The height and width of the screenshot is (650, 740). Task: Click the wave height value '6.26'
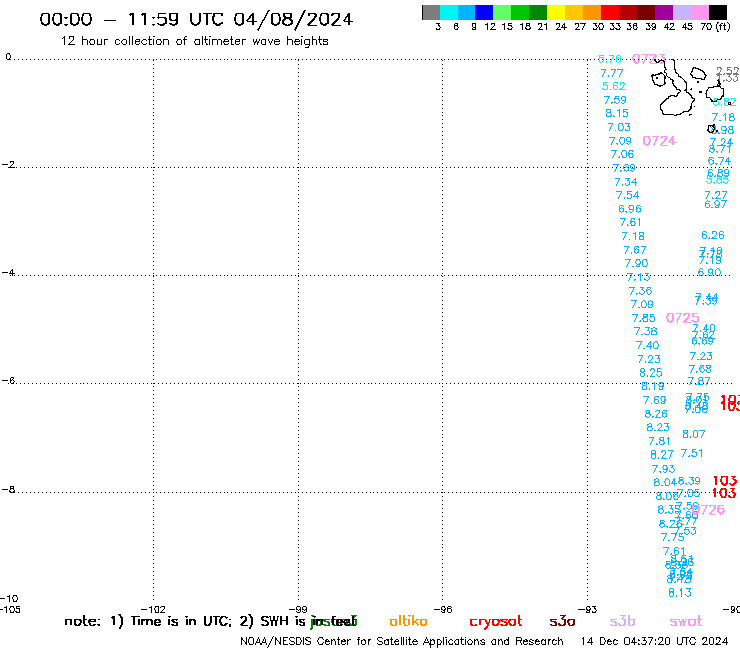713,236
